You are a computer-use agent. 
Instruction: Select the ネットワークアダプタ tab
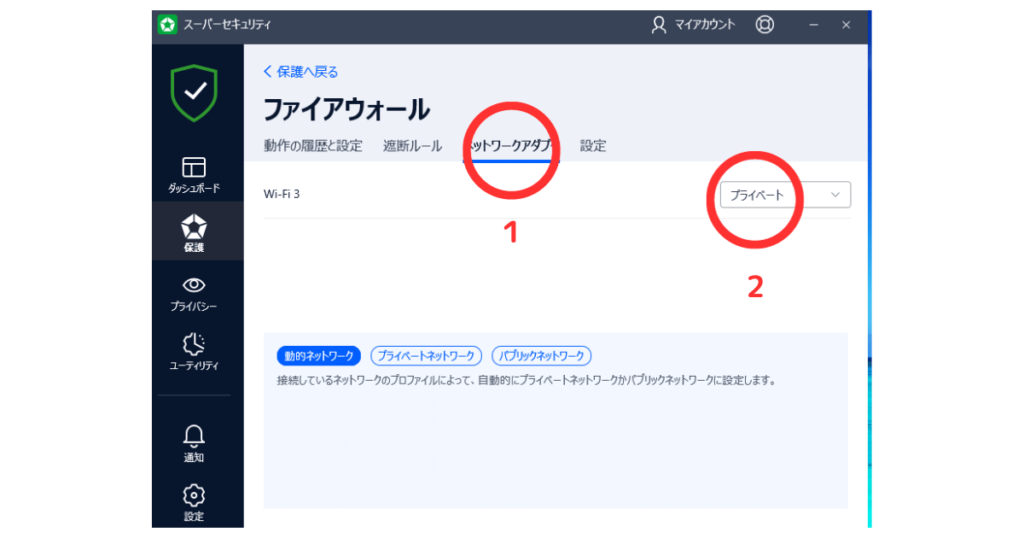pyautogui.click(x=511, y=146)
